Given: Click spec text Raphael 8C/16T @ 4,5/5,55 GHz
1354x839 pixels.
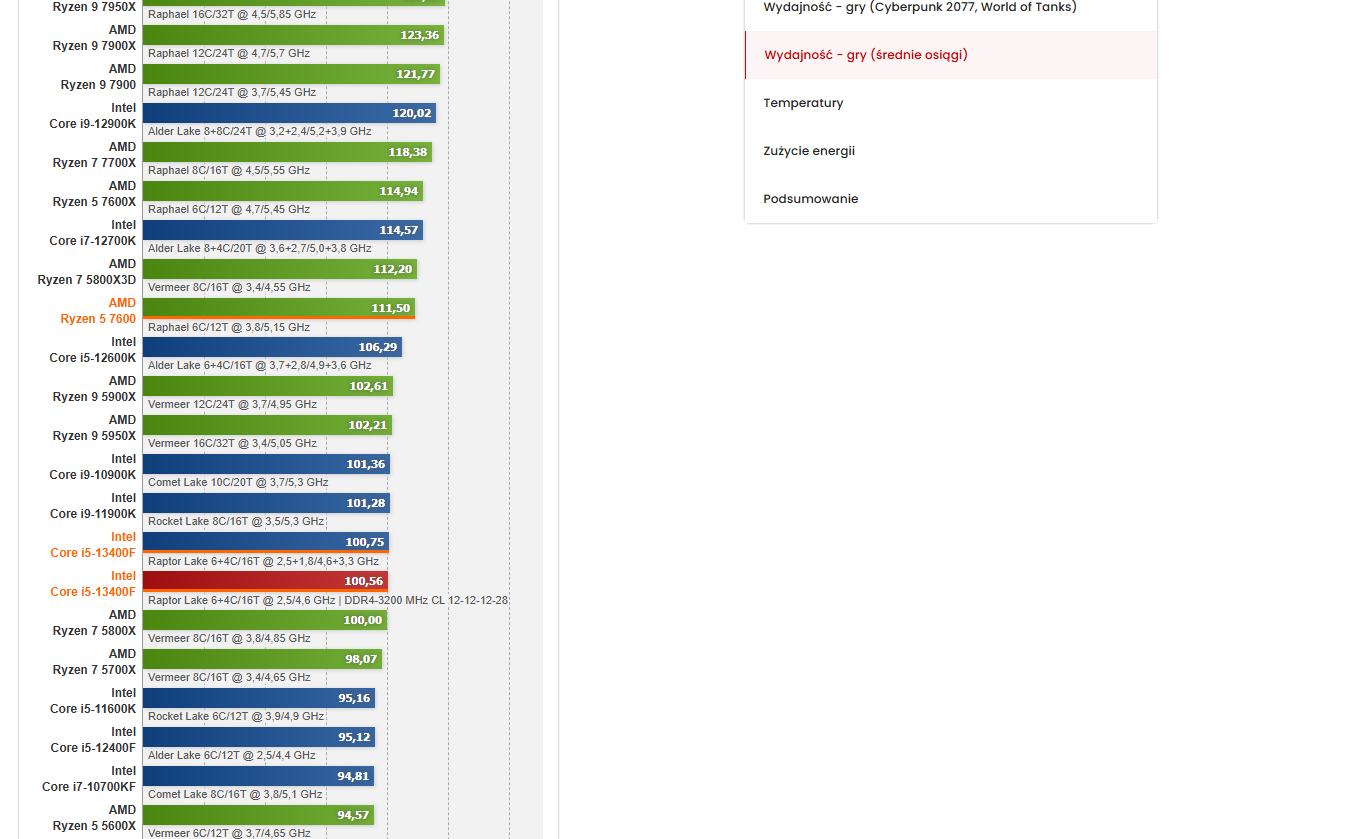Looking at the screenshot, I should (x=229, y=170).
